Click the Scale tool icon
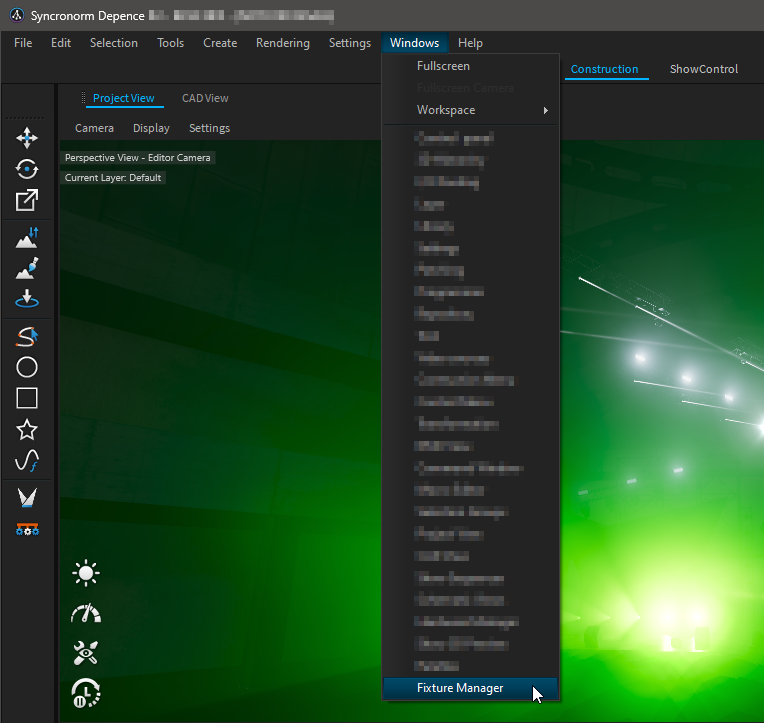764x723 pixels. coord(27,200)
